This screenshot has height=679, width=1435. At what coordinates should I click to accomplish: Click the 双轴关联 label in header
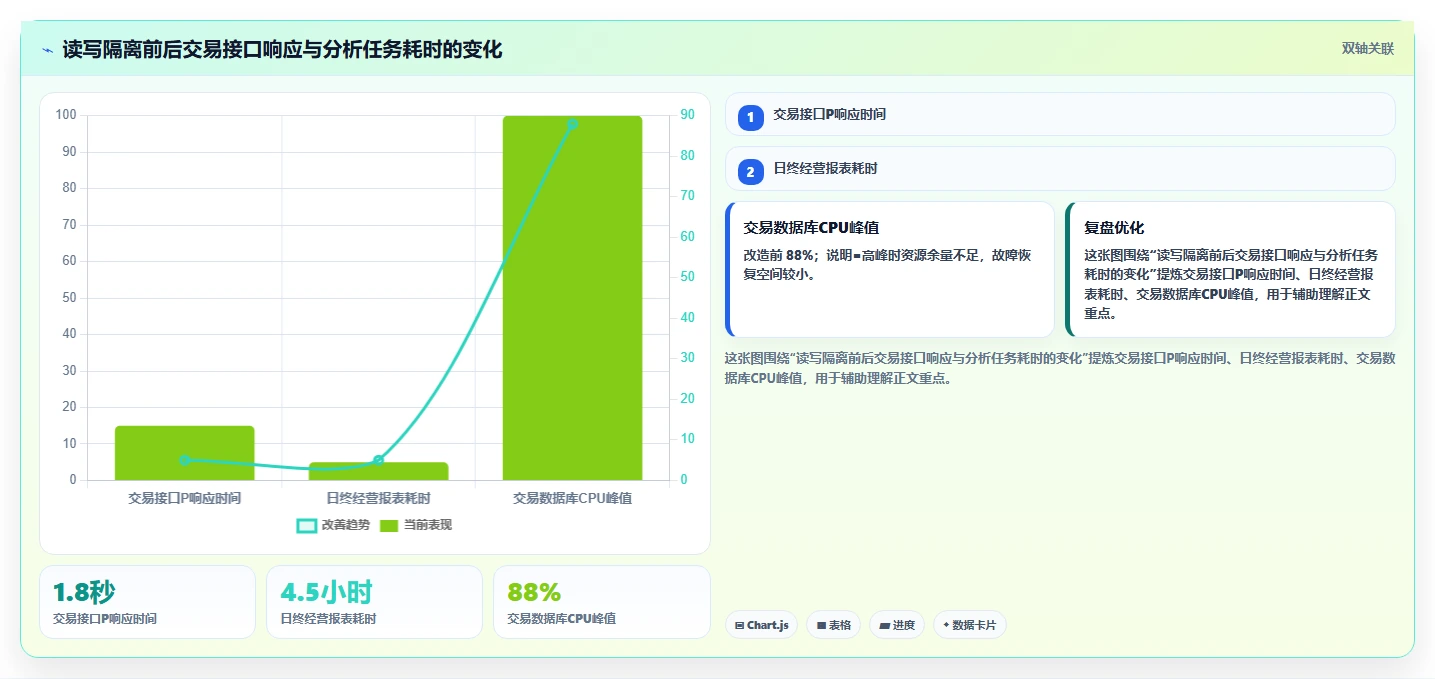[x=1367, y=49]
